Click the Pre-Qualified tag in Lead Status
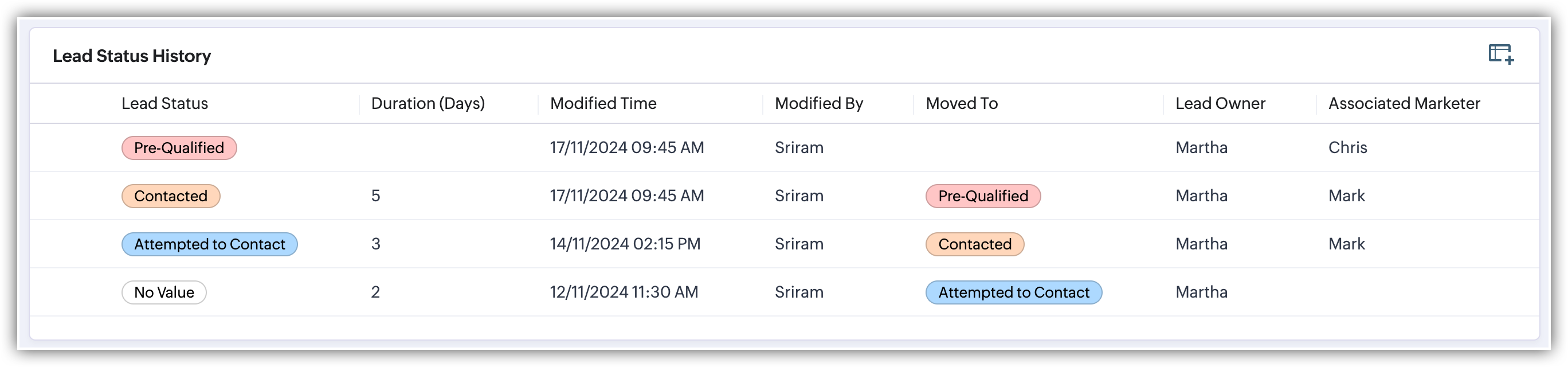 coord(179,148)
